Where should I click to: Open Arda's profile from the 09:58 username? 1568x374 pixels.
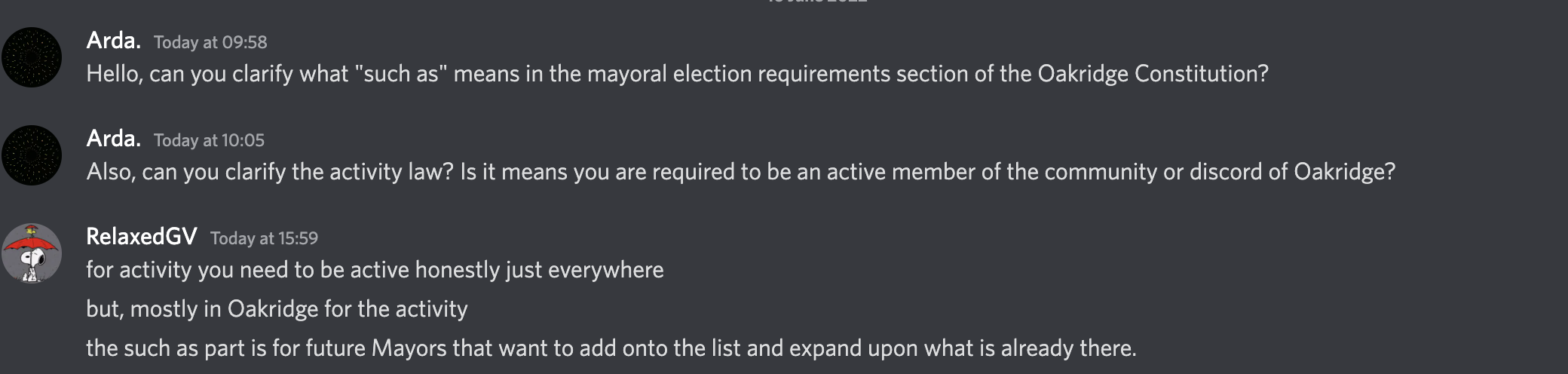(x=113, y=41)
